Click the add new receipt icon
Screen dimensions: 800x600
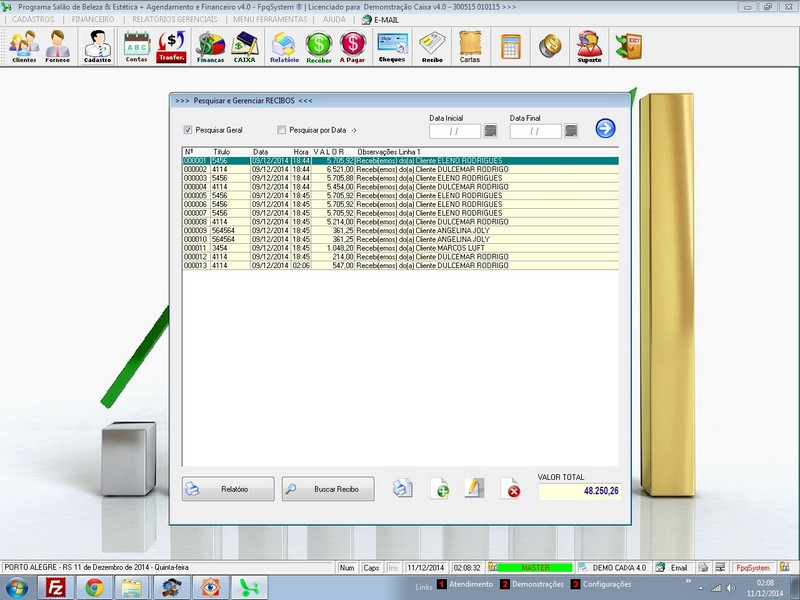(439, 488)
